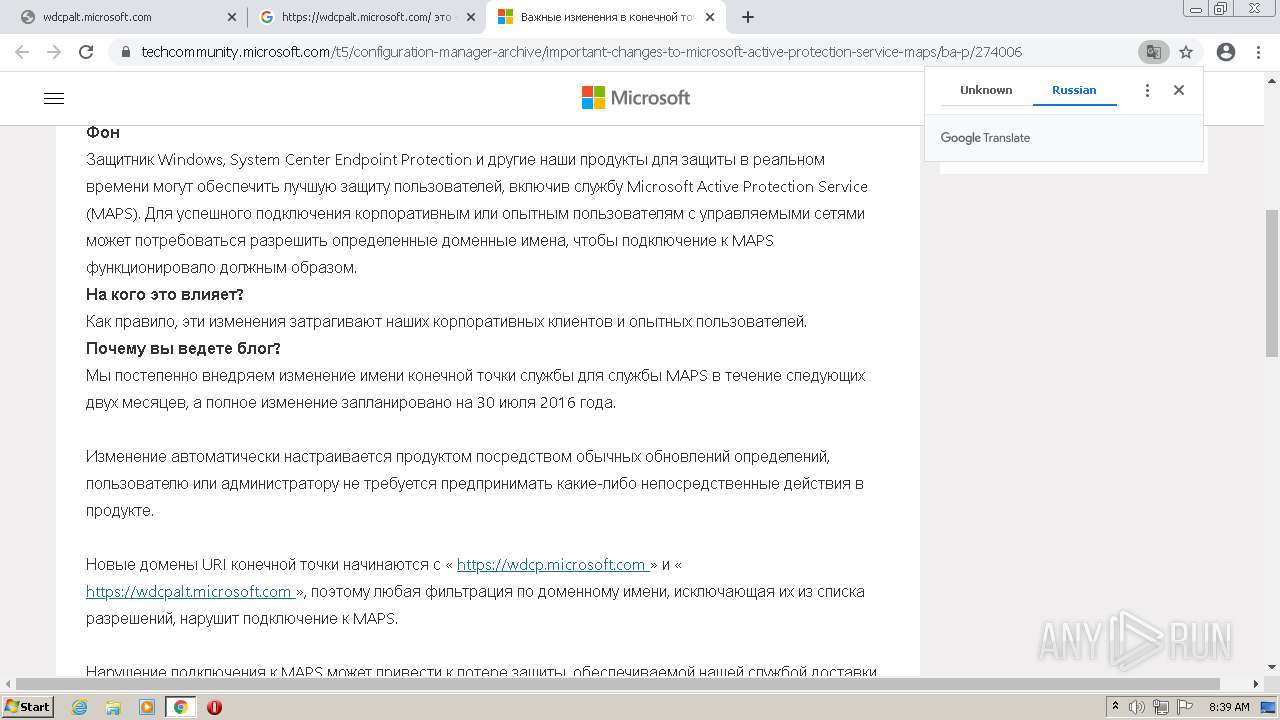Image resolution: width=1280 pixels, height=720 pixels.
Task: Open the red stop-sign app on taskbar
Action: (x=214, y=707)
